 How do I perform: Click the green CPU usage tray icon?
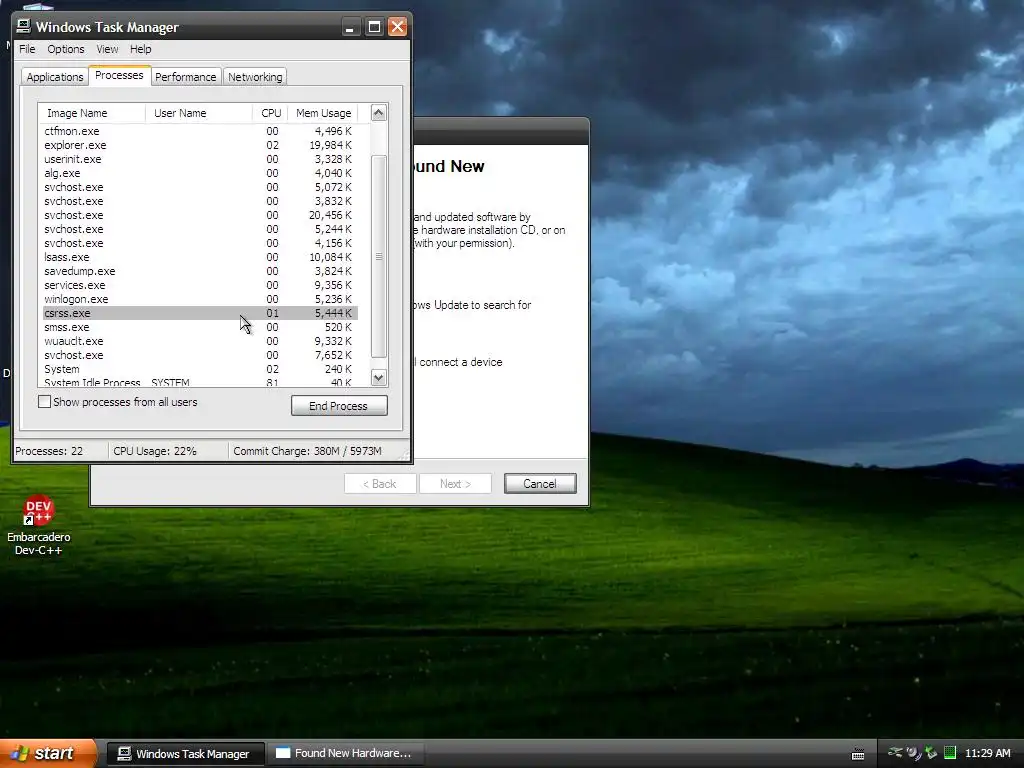(x=950, y=753)
